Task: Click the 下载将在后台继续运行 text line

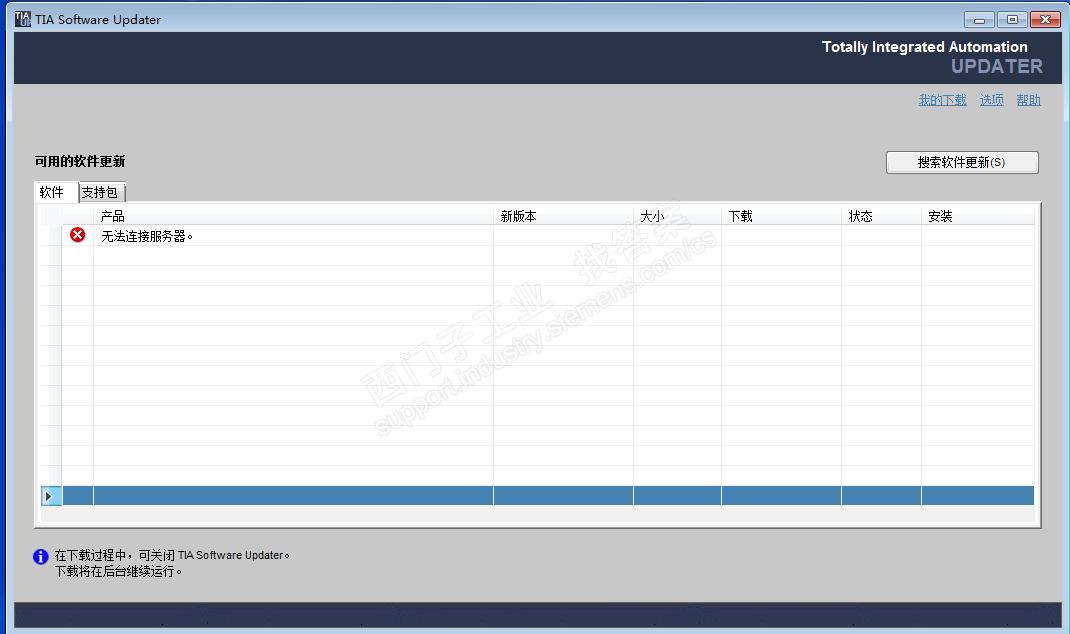Action: pos(119,571)
